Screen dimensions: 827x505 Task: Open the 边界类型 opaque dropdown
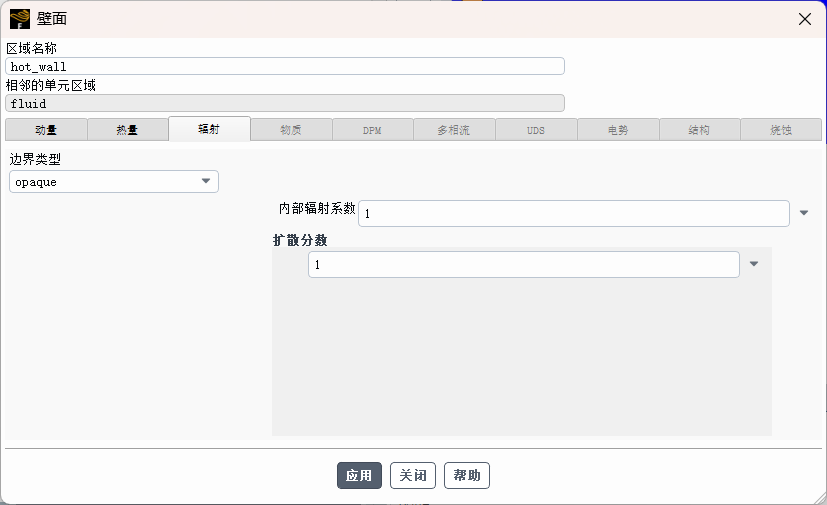114,182
